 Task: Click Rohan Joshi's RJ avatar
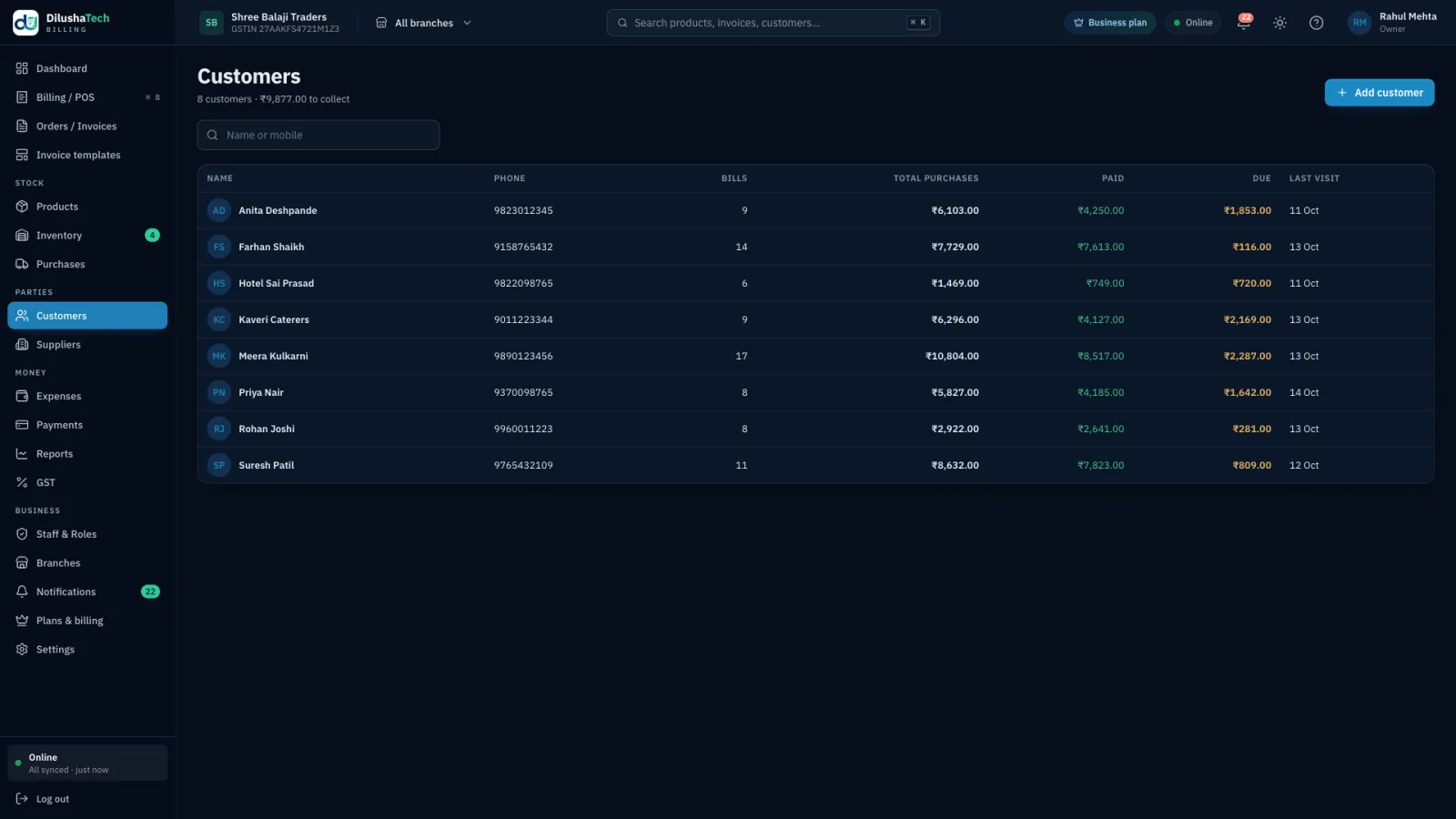[x=218, y=429]
